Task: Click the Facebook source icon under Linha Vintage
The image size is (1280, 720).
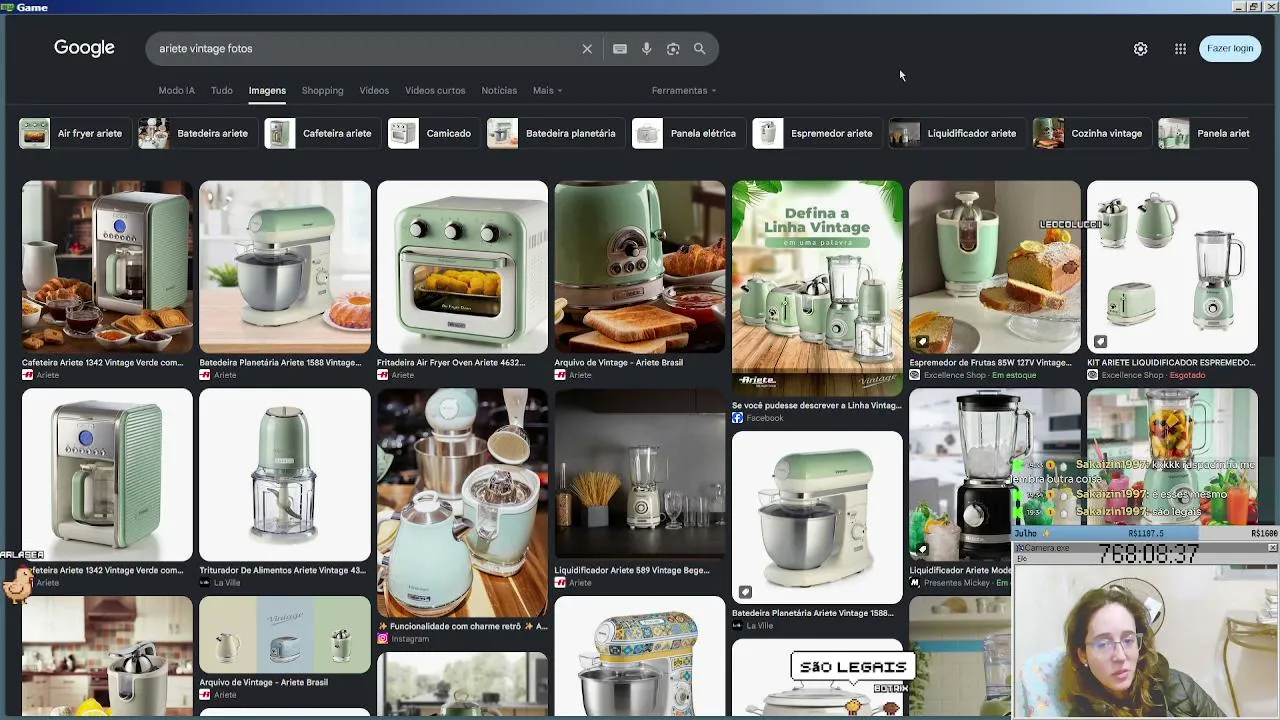Action: pos(738,418)
